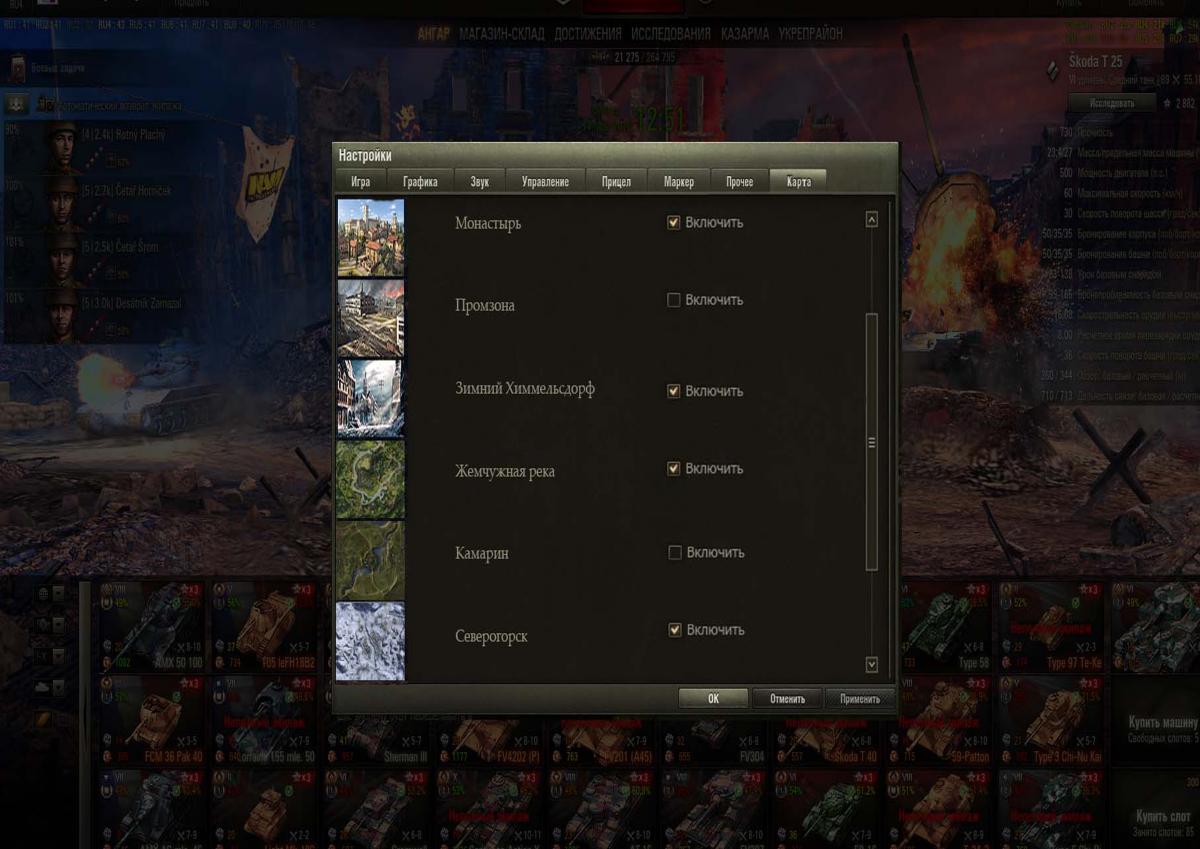This screenshot has height=849, width=1200.
Task: Open crew member Četař Horníček portrait
Action: coord(64,203)
